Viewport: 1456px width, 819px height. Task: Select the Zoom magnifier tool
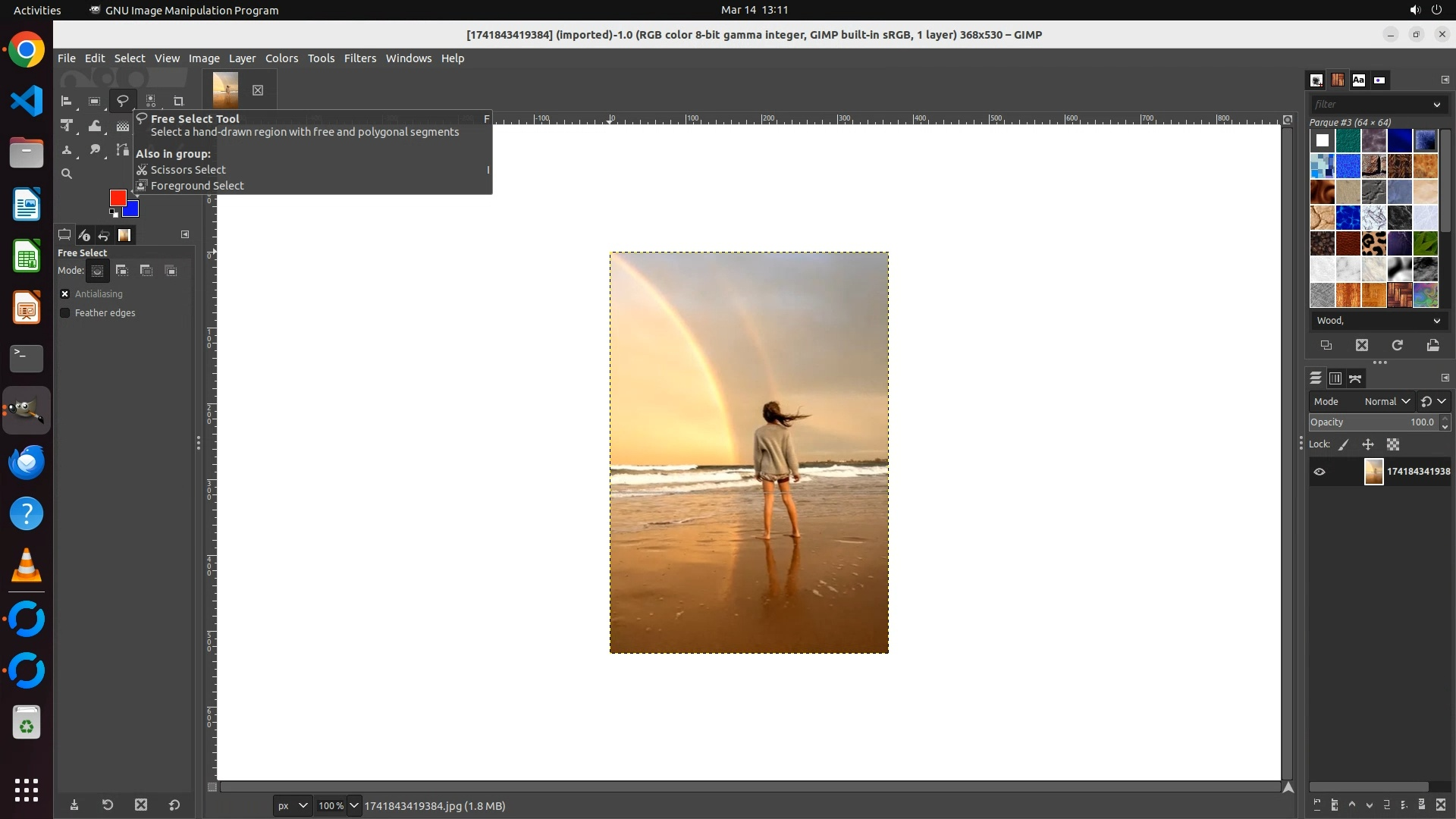[67, 174]
